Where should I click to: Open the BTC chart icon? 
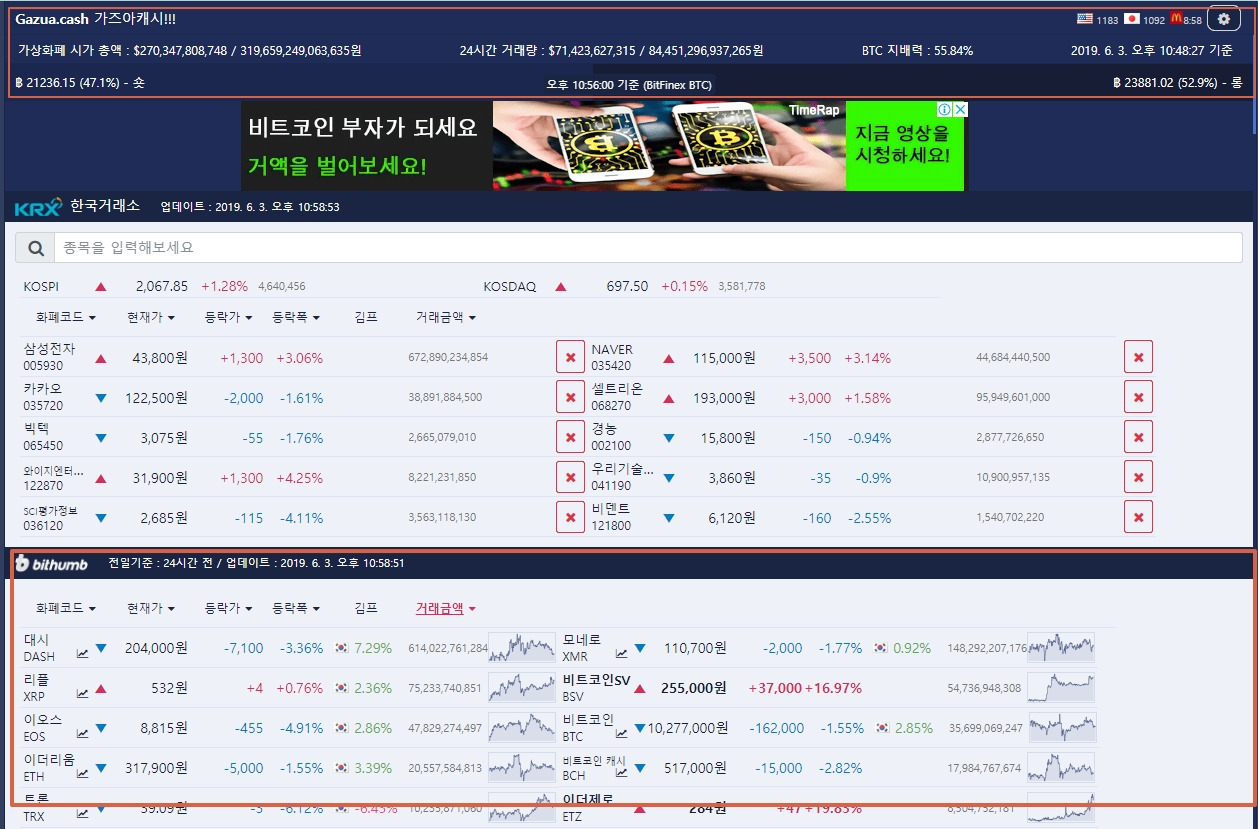coord(621,733)
